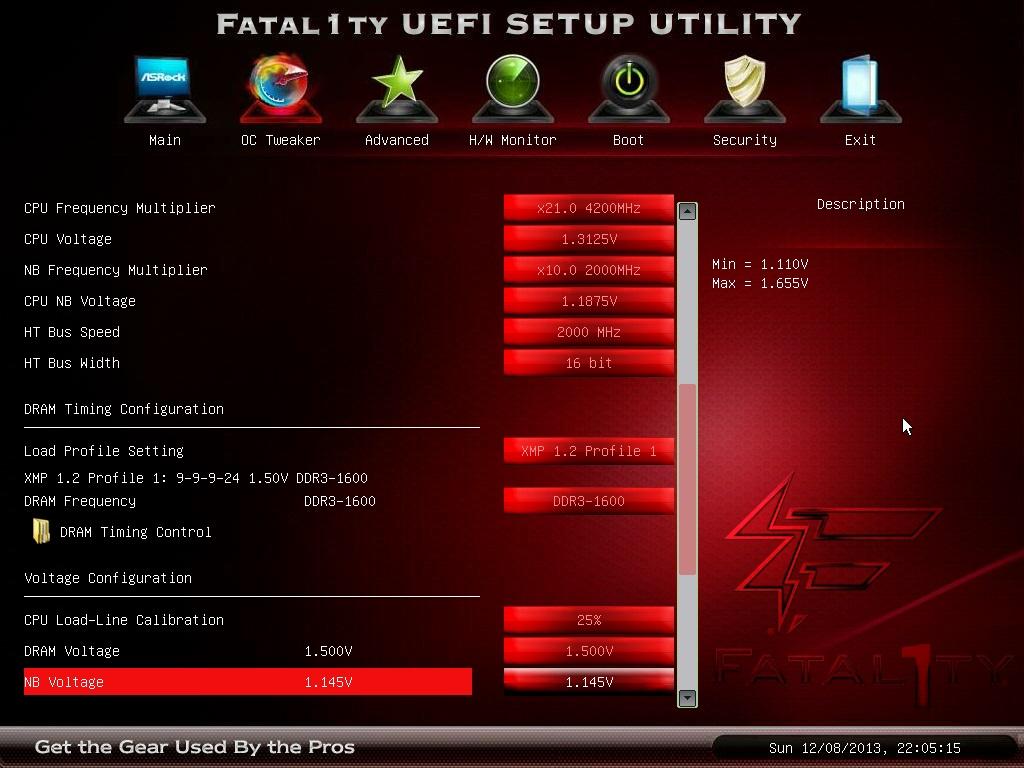
Task: Select the HT Bus Width row label
Action: 72,363
